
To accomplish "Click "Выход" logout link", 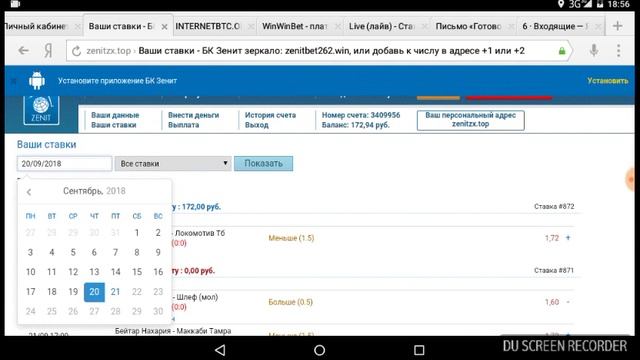I will pos(256,125).
